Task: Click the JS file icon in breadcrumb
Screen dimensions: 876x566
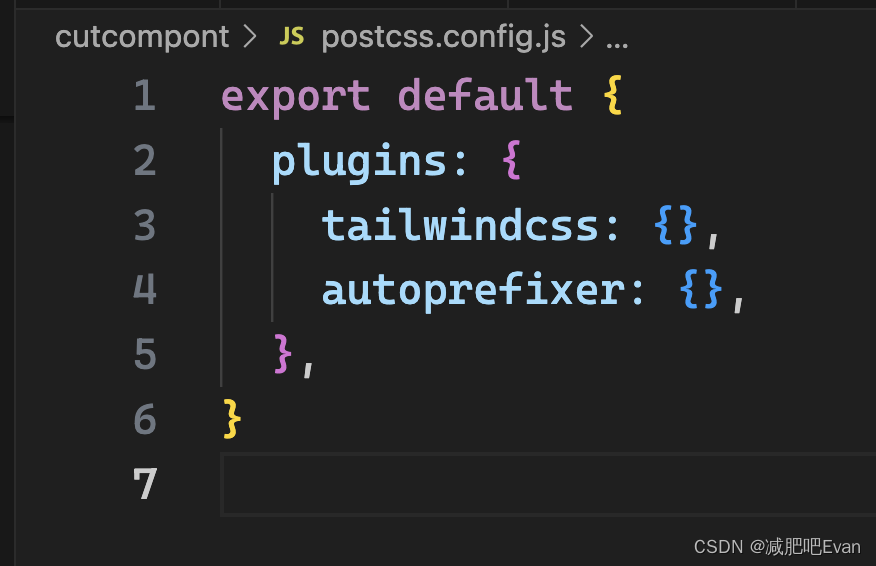Action: (292, 36)
